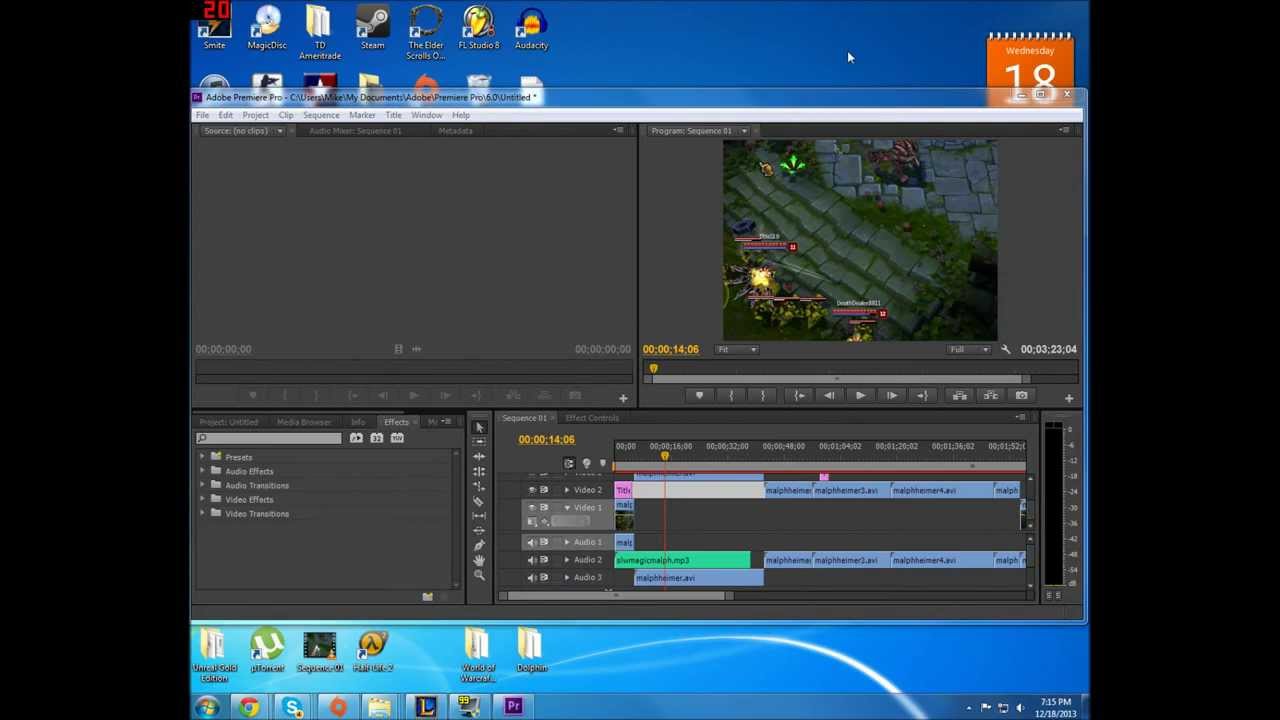This screenshot has height=720, width=1280.
Task: Open the Fit zoom level dropdown
Action: pos(737,349)
